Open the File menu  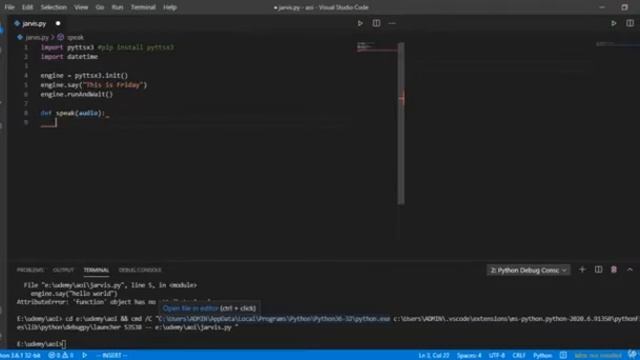click(9, 7)
